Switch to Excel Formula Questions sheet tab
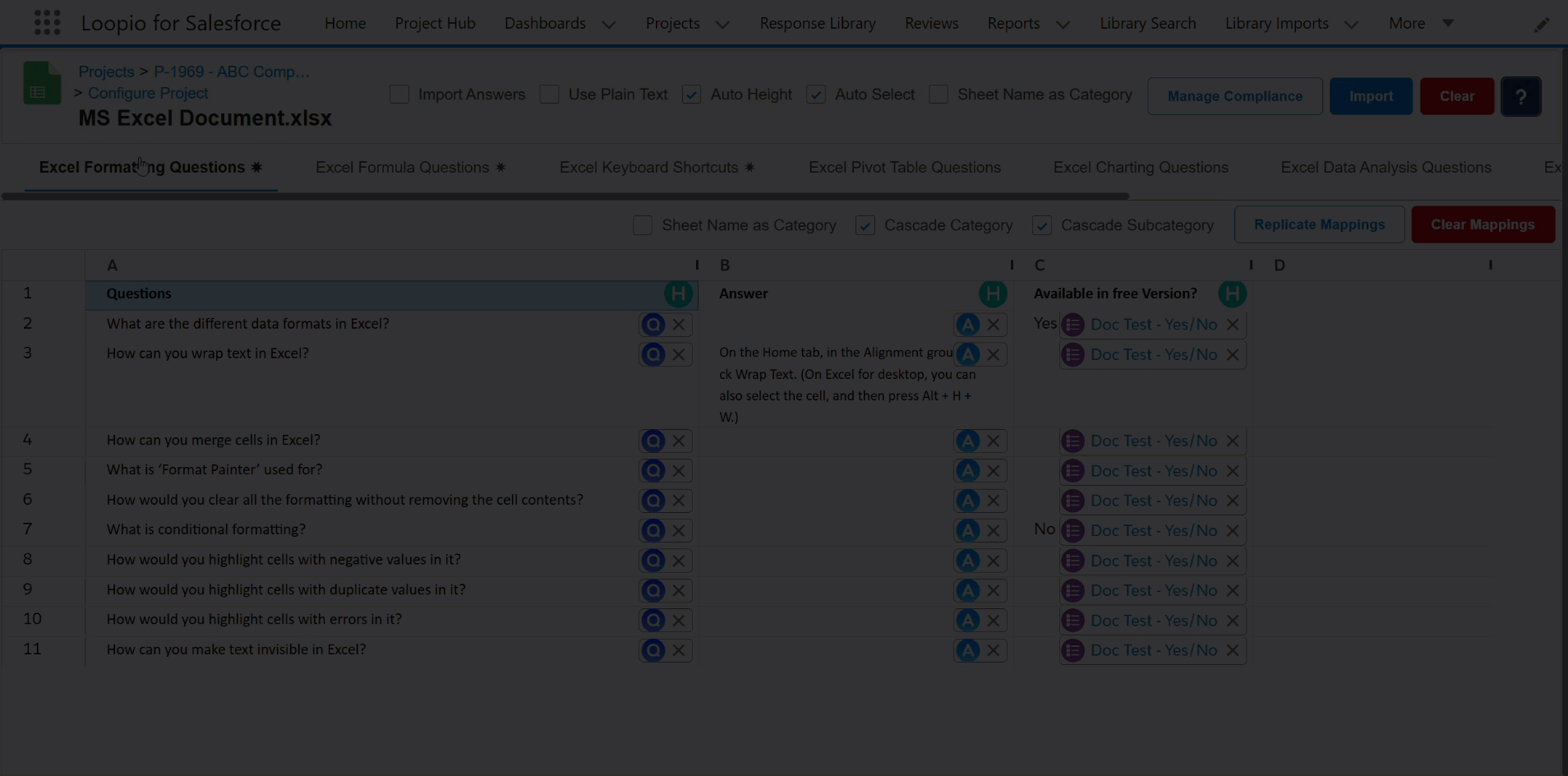 (x=410, y=168)
